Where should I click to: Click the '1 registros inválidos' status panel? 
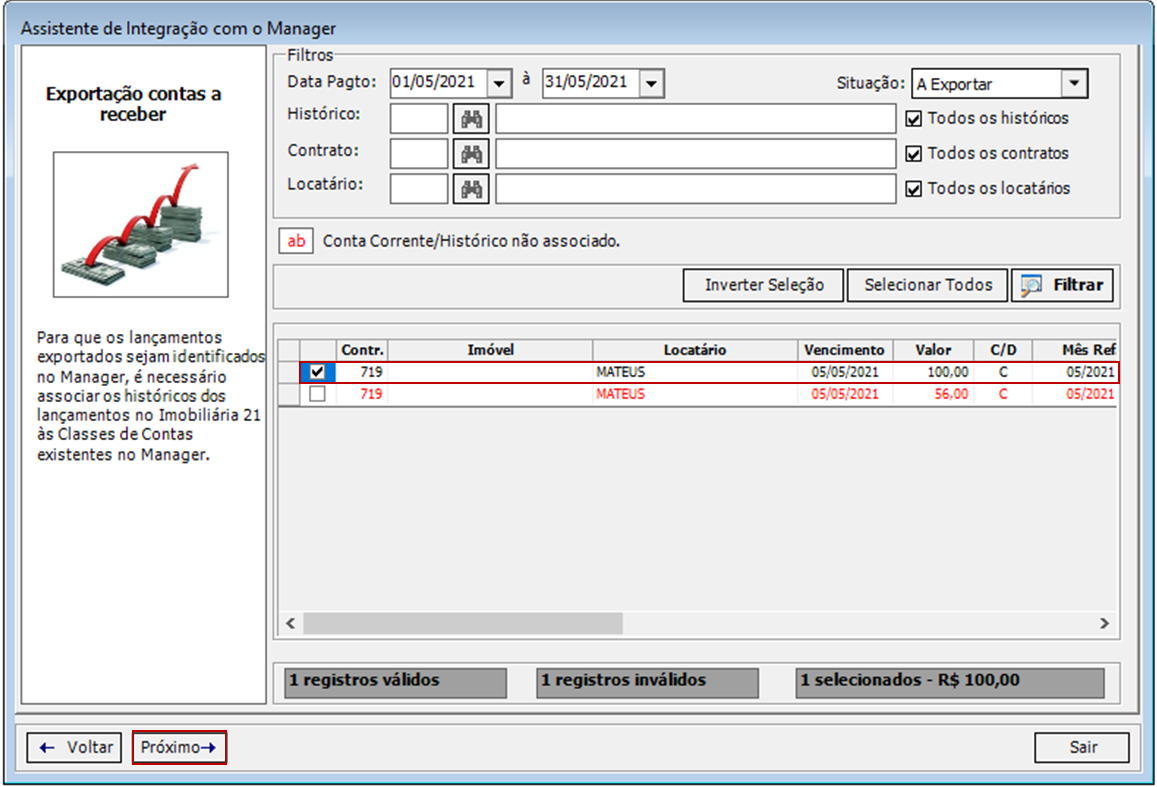[x=647, y=682]
